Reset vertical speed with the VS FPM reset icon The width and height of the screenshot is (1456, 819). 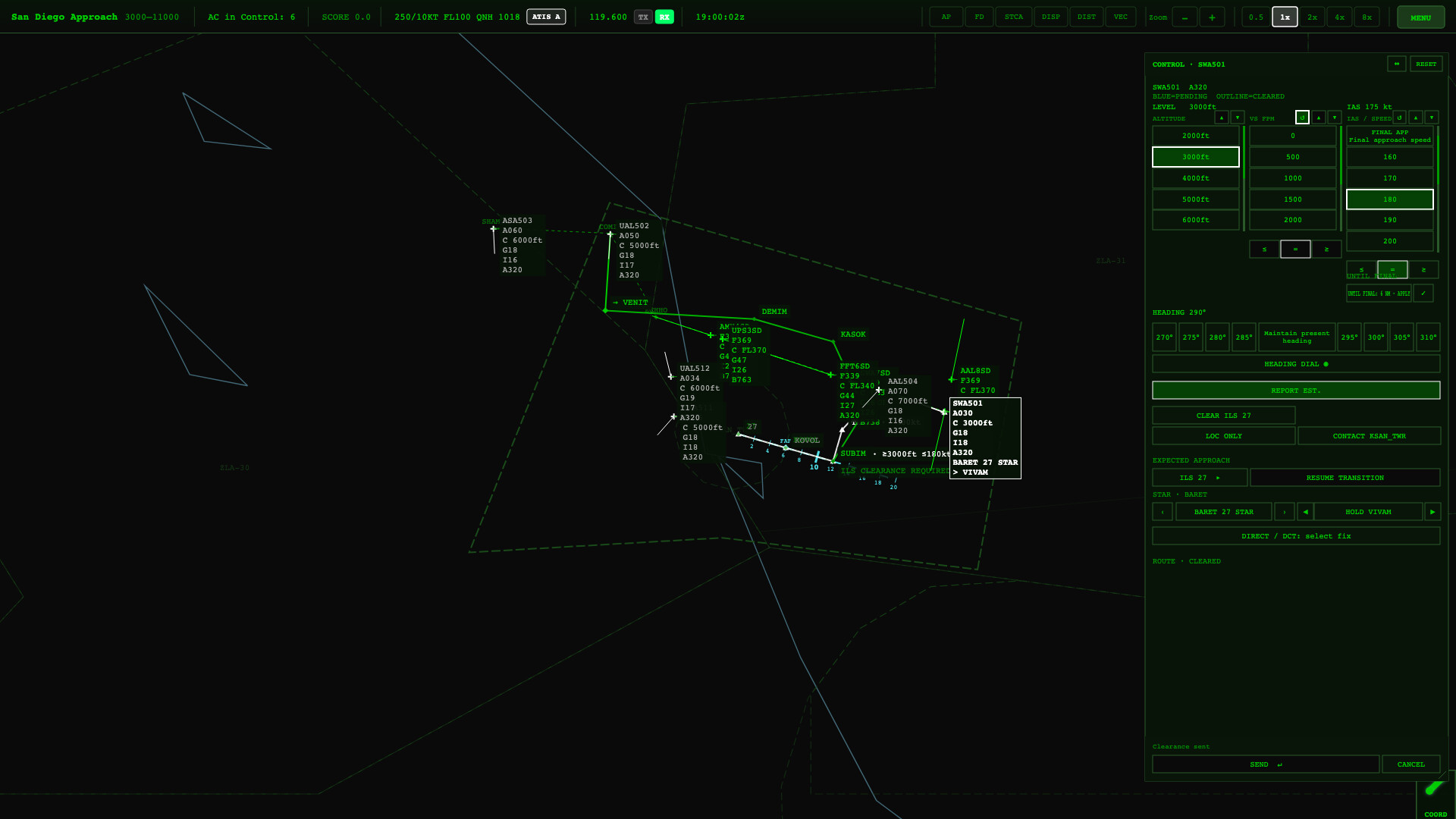click(1302, 118)
